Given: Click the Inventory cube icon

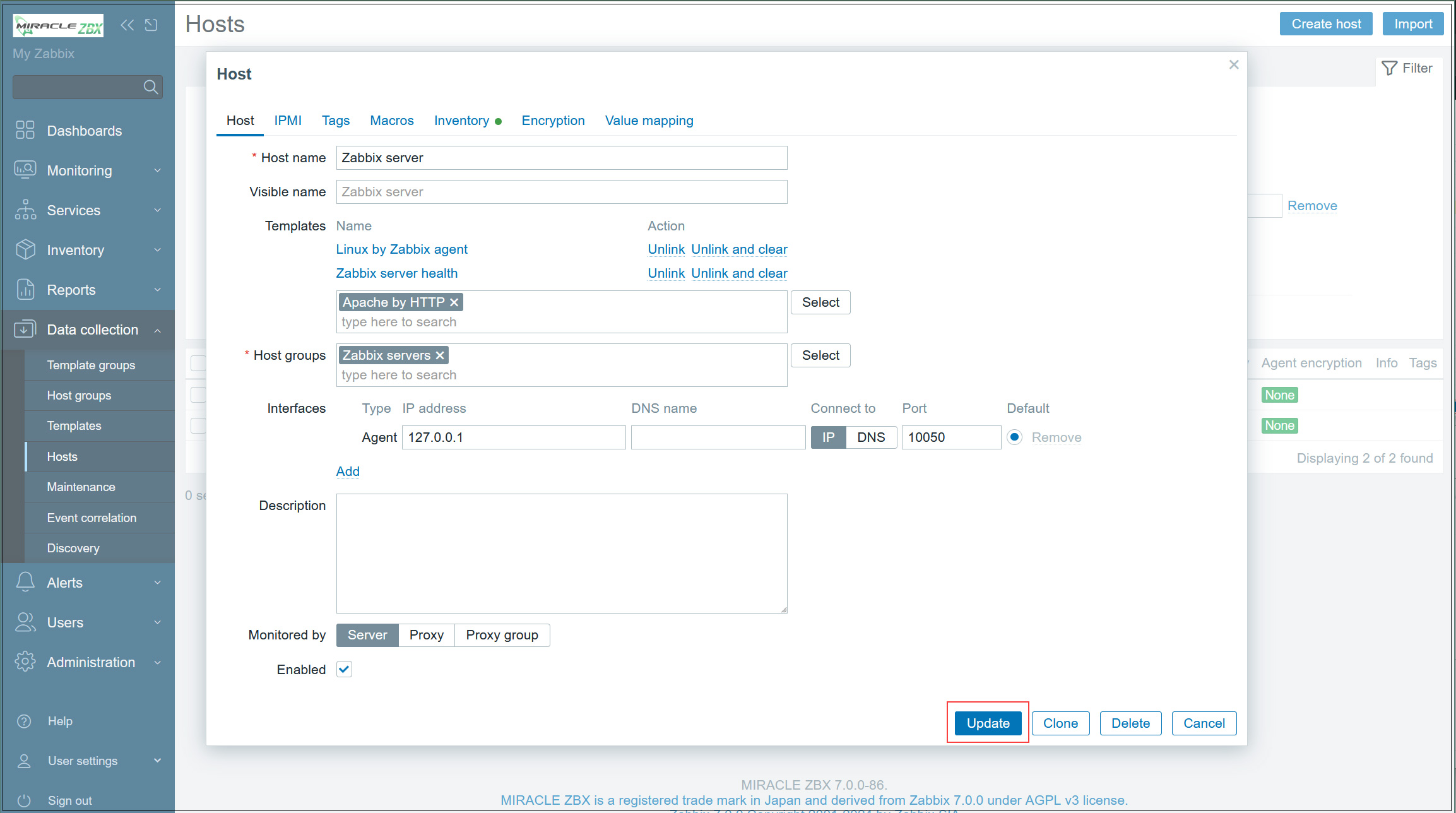Looking at the screenshot, I should click(25, 249).
